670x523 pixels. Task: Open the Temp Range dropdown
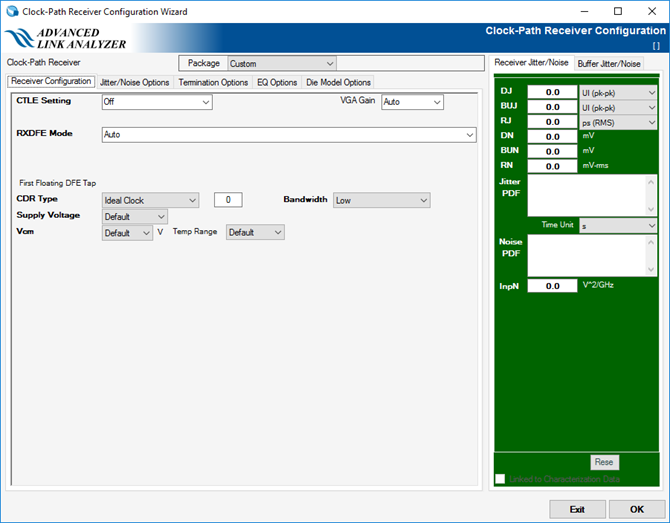click(x=255, y=232)
